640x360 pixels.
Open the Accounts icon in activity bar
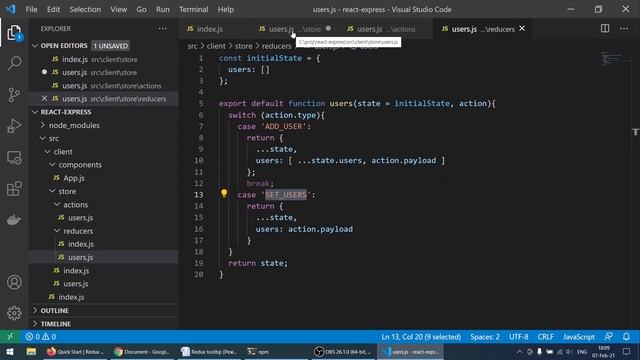pos(14,282)
